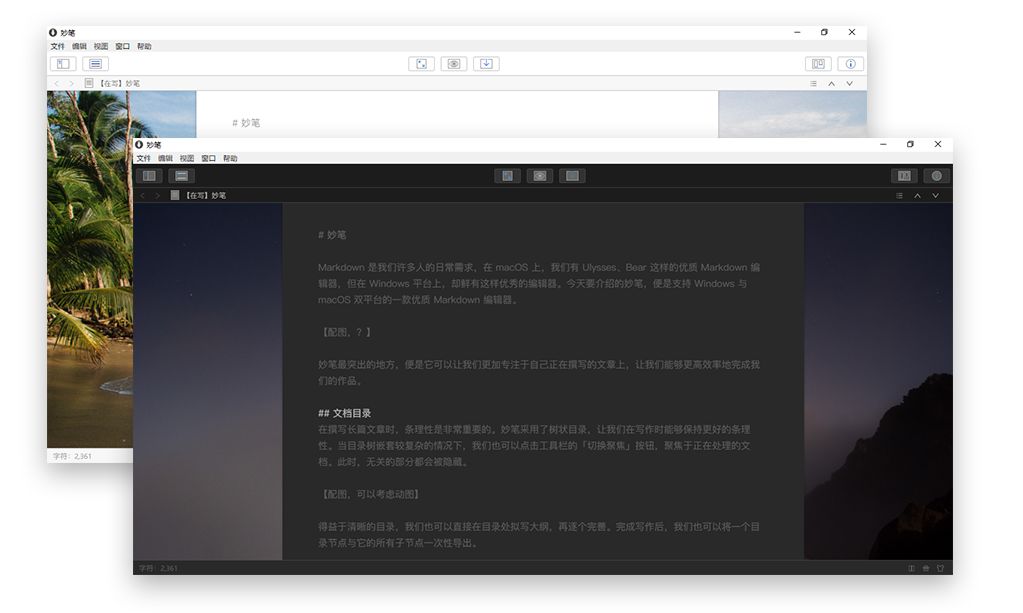Image resolution: width=1023 pixels, height=613 pixels.
Task: Open 文件 menu in front dark window
Action: 144,158
